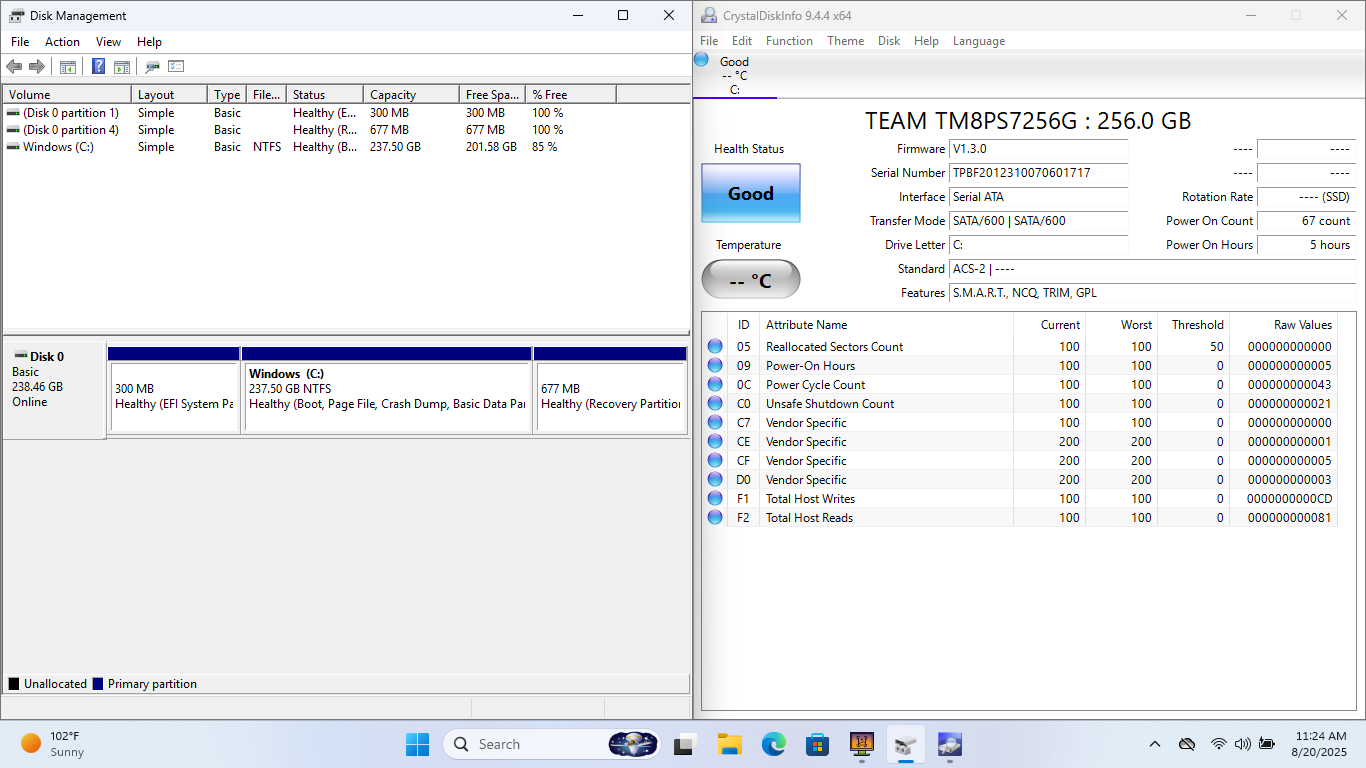Click the Forward arrow in Disk Management toolbar
This screenshot has height=768, width=1366.
click(x=37, y=67)
